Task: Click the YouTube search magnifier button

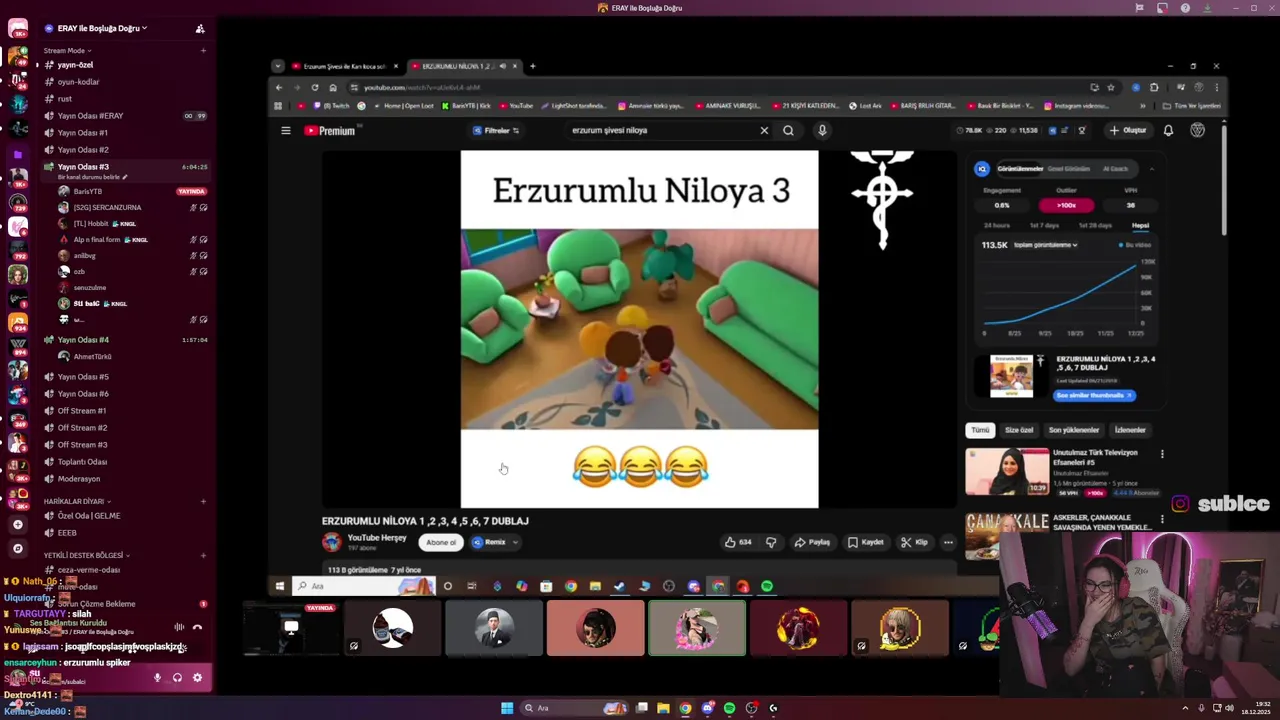Action: coord(788,130)
